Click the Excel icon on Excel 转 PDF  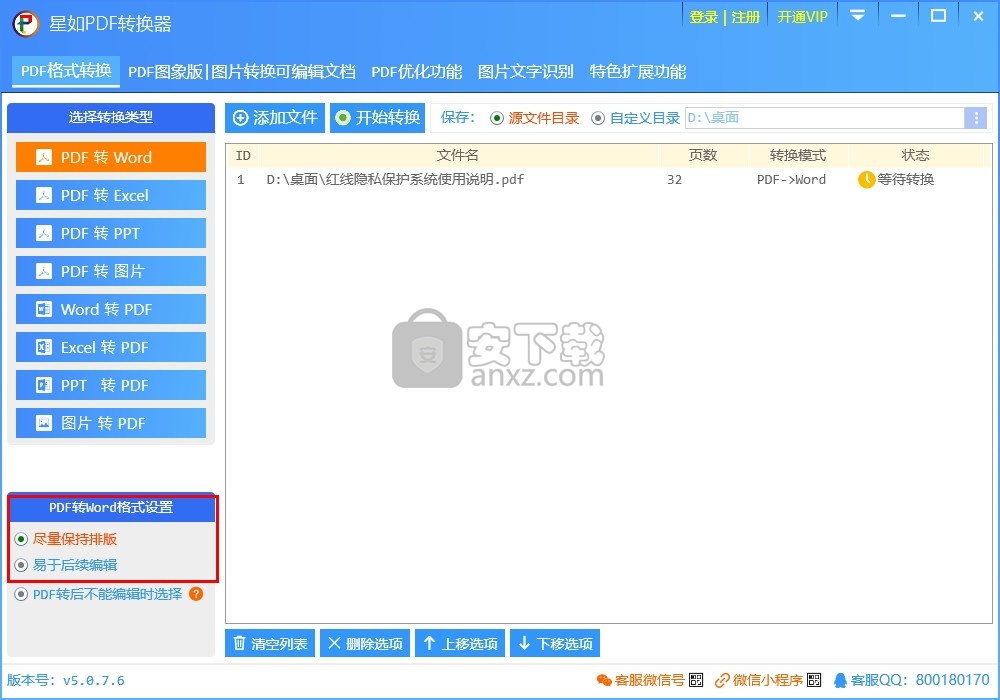point(44,347)
